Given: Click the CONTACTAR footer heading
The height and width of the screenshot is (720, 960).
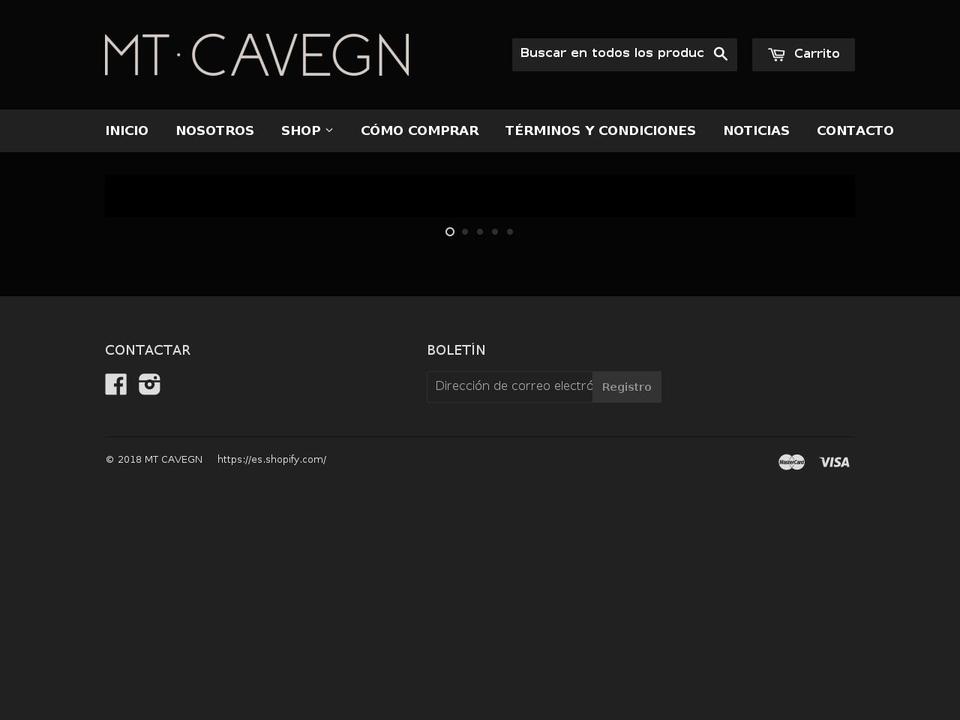Looking at the screenshot, I should [x=148, y=350].
